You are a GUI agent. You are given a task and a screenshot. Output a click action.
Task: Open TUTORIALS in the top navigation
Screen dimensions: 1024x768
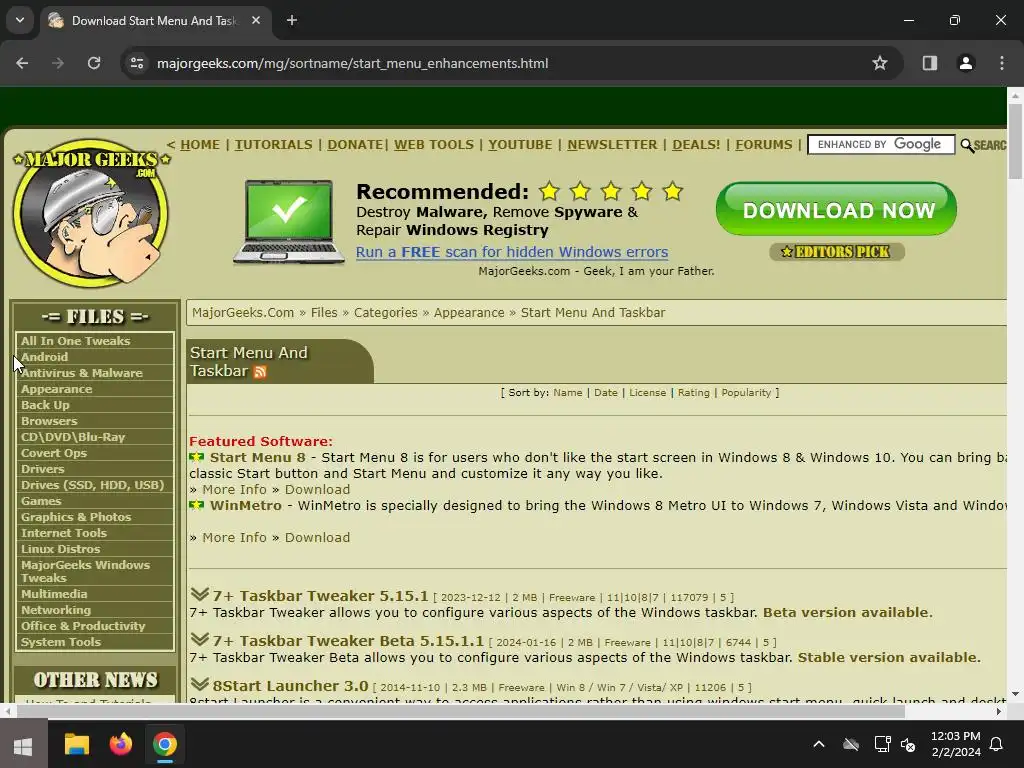(x=274, y=145)
